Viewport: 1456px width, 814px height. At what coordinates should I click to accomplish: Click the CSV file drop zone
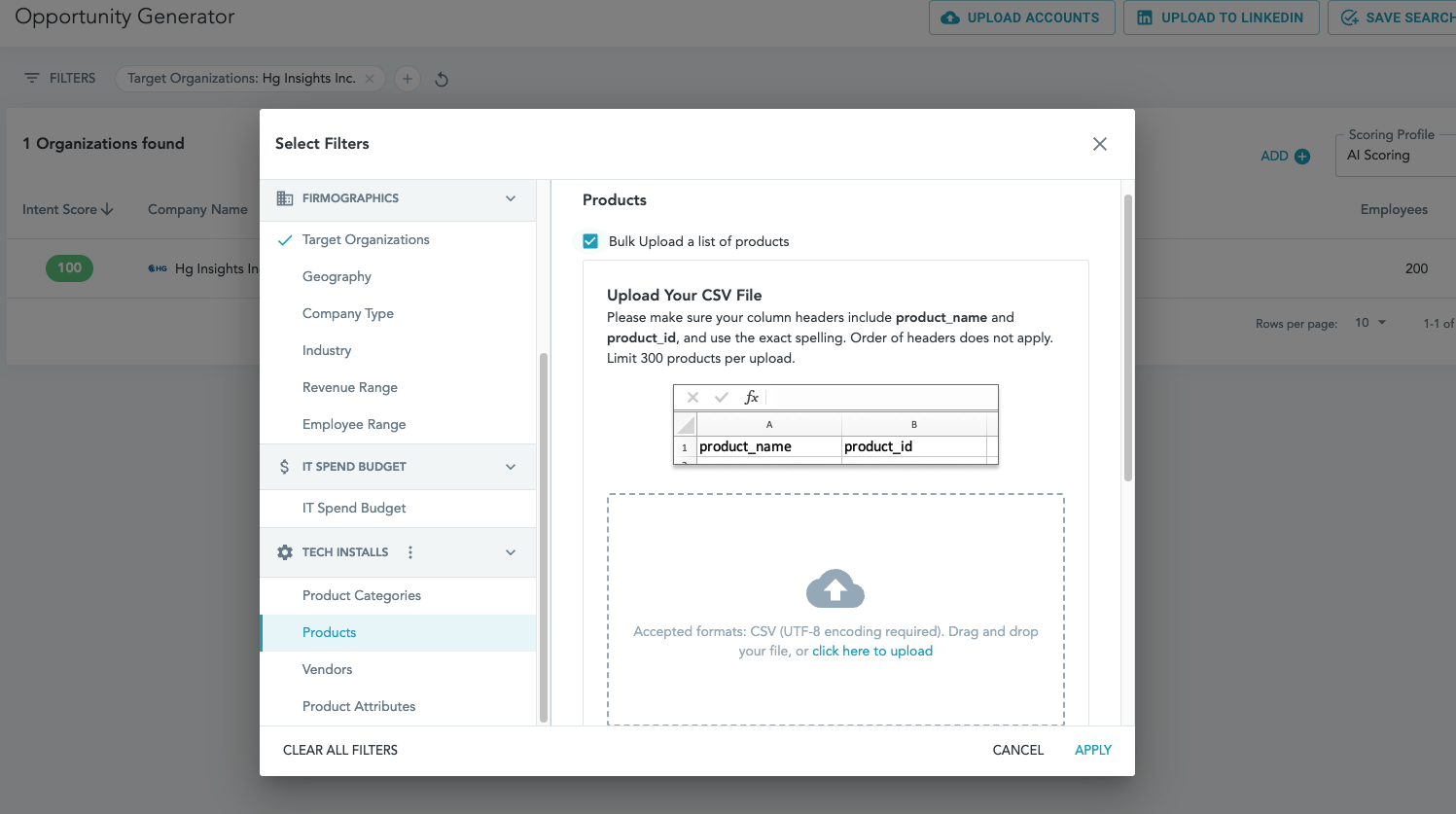835,610
